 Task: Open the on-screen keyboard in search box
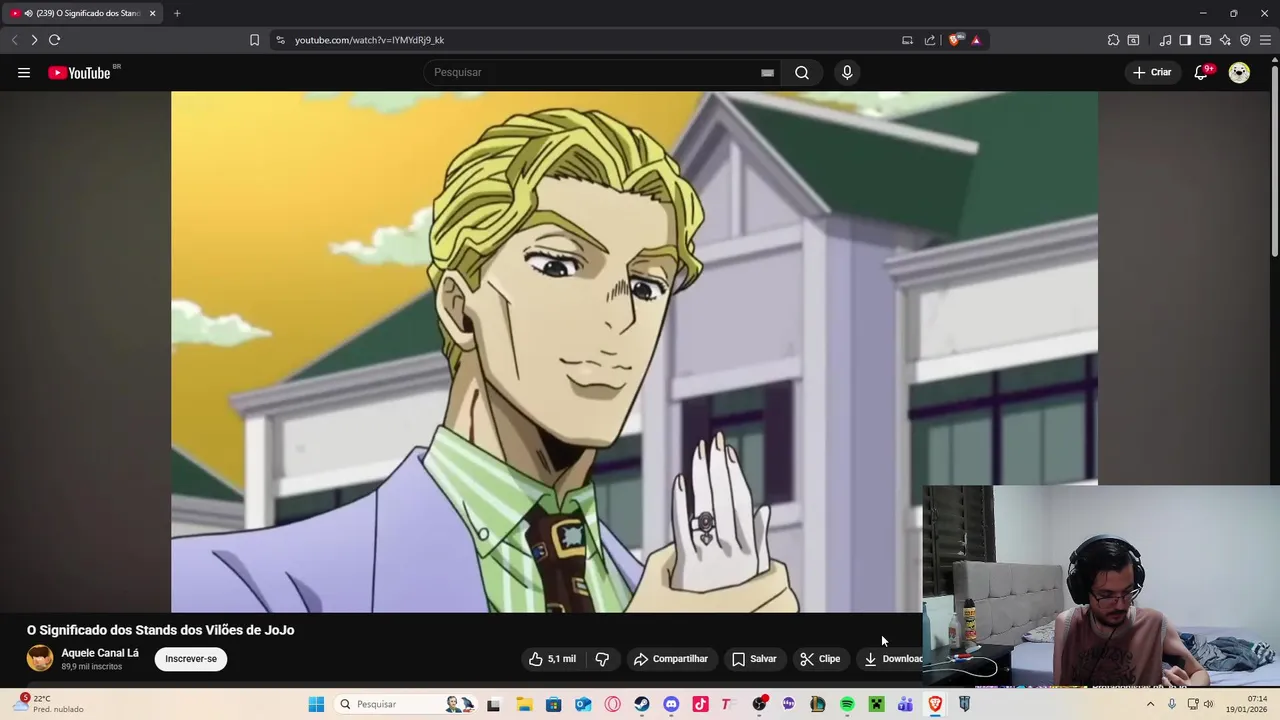click(767, 72)
